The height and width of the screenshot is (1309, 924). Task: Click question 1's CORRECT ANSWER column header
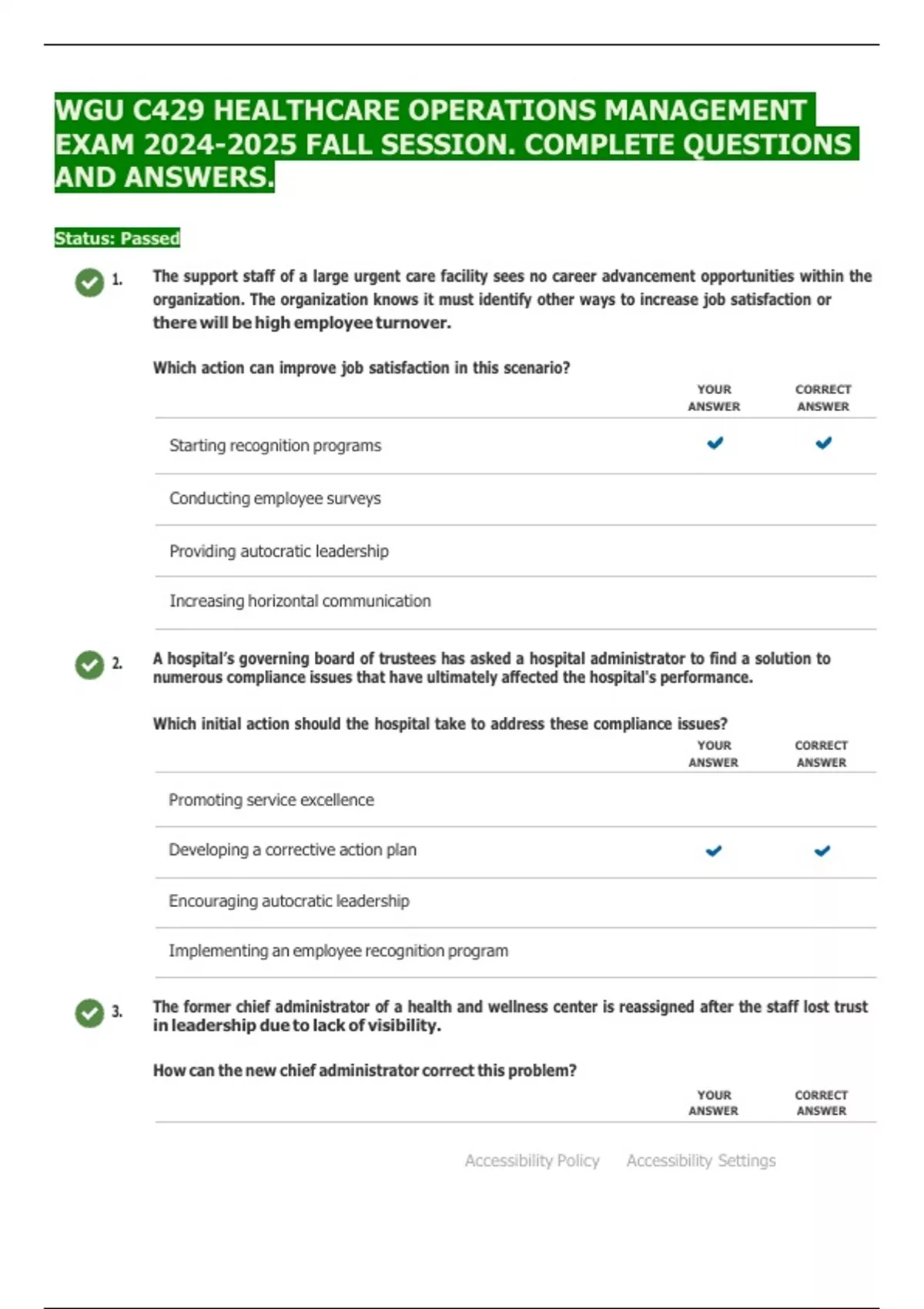coord(823,398)
